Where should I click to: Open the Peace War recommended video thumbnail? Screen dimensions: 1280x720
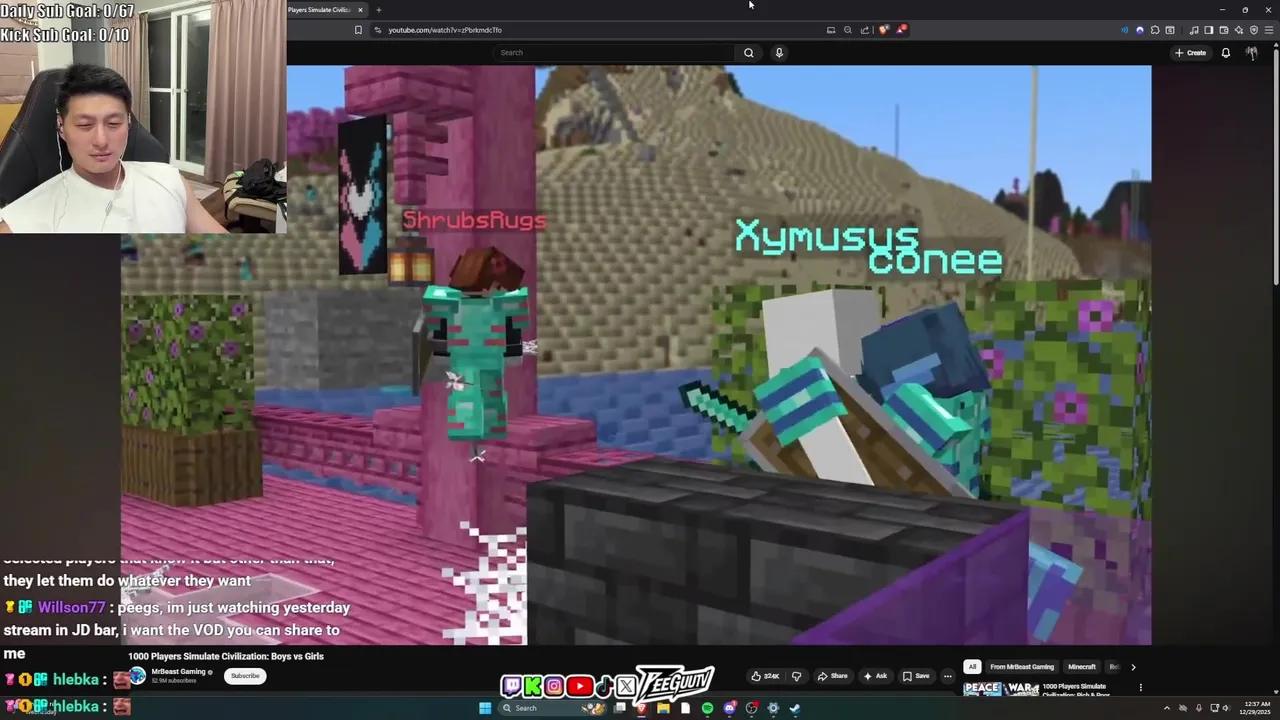pos(1000,689)
